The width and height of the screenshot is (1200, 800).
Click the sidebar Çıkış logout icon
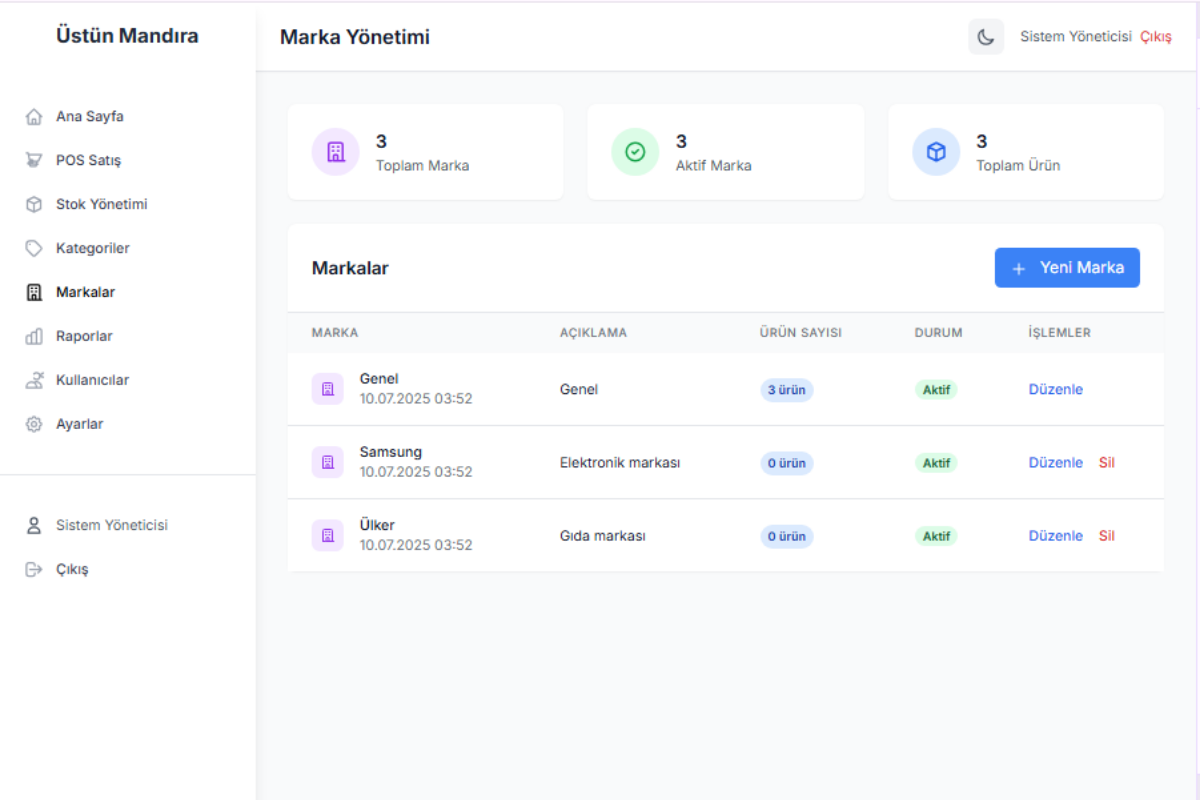[x=34, y=569]
